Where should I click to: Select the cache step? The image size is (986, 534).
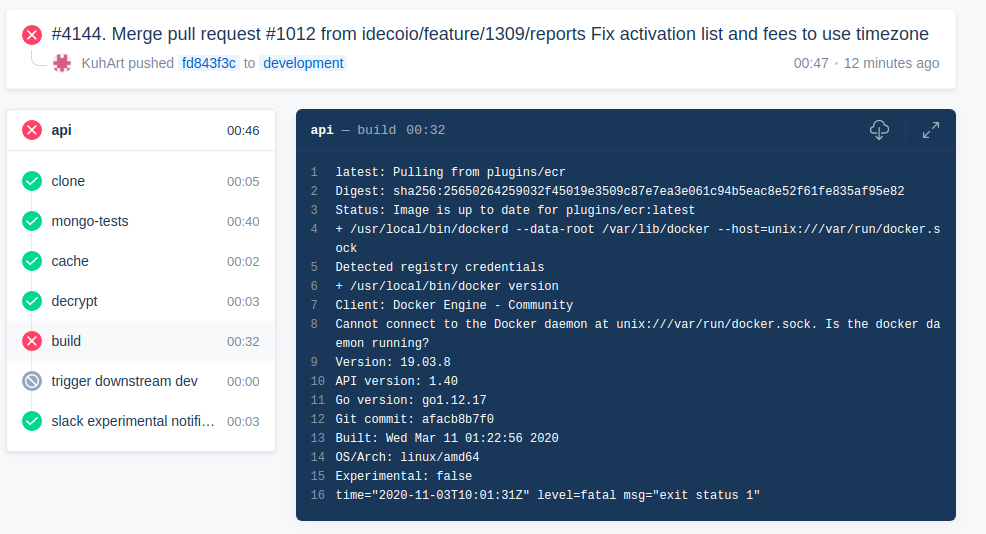[x=70, y=261]
